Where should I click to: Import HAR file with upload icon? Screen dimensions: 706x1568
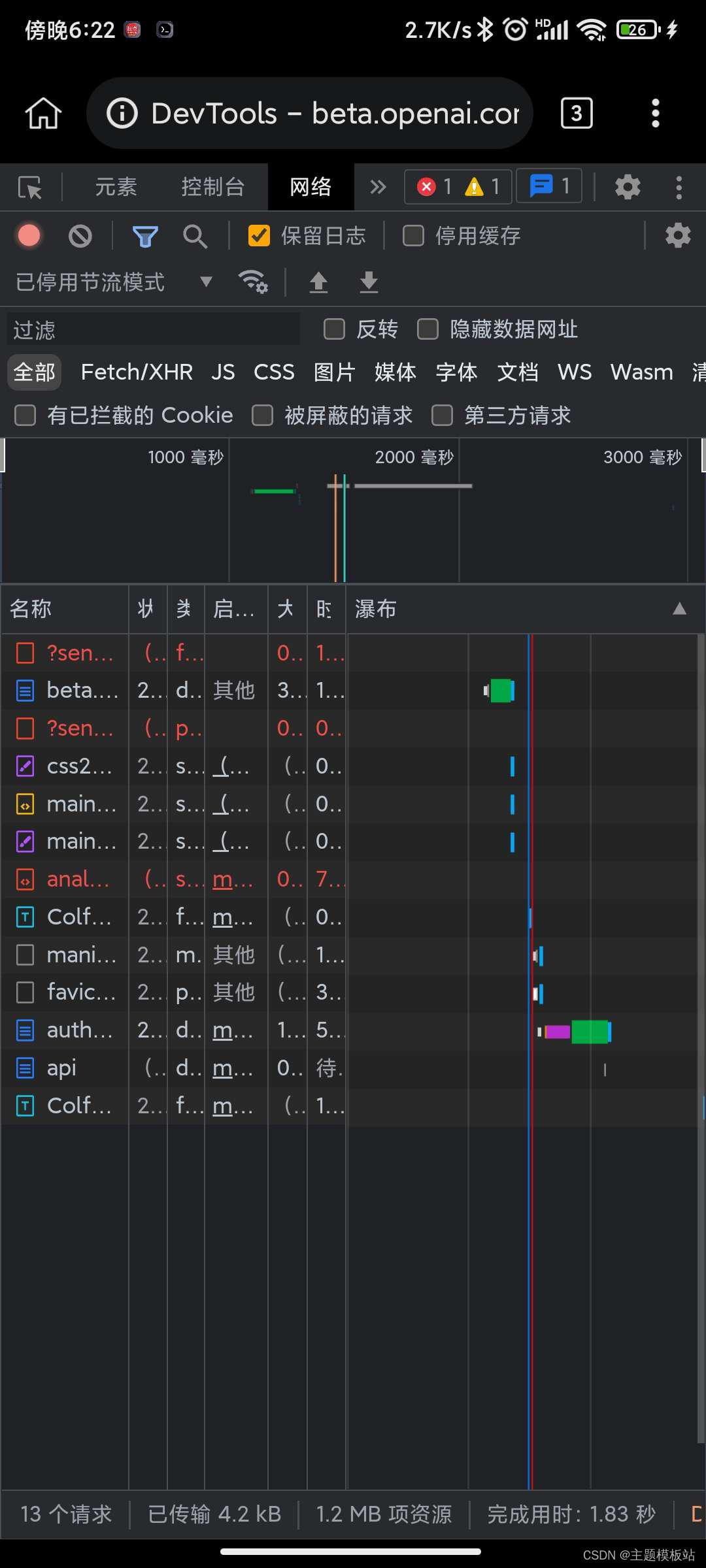coord(318,282)
